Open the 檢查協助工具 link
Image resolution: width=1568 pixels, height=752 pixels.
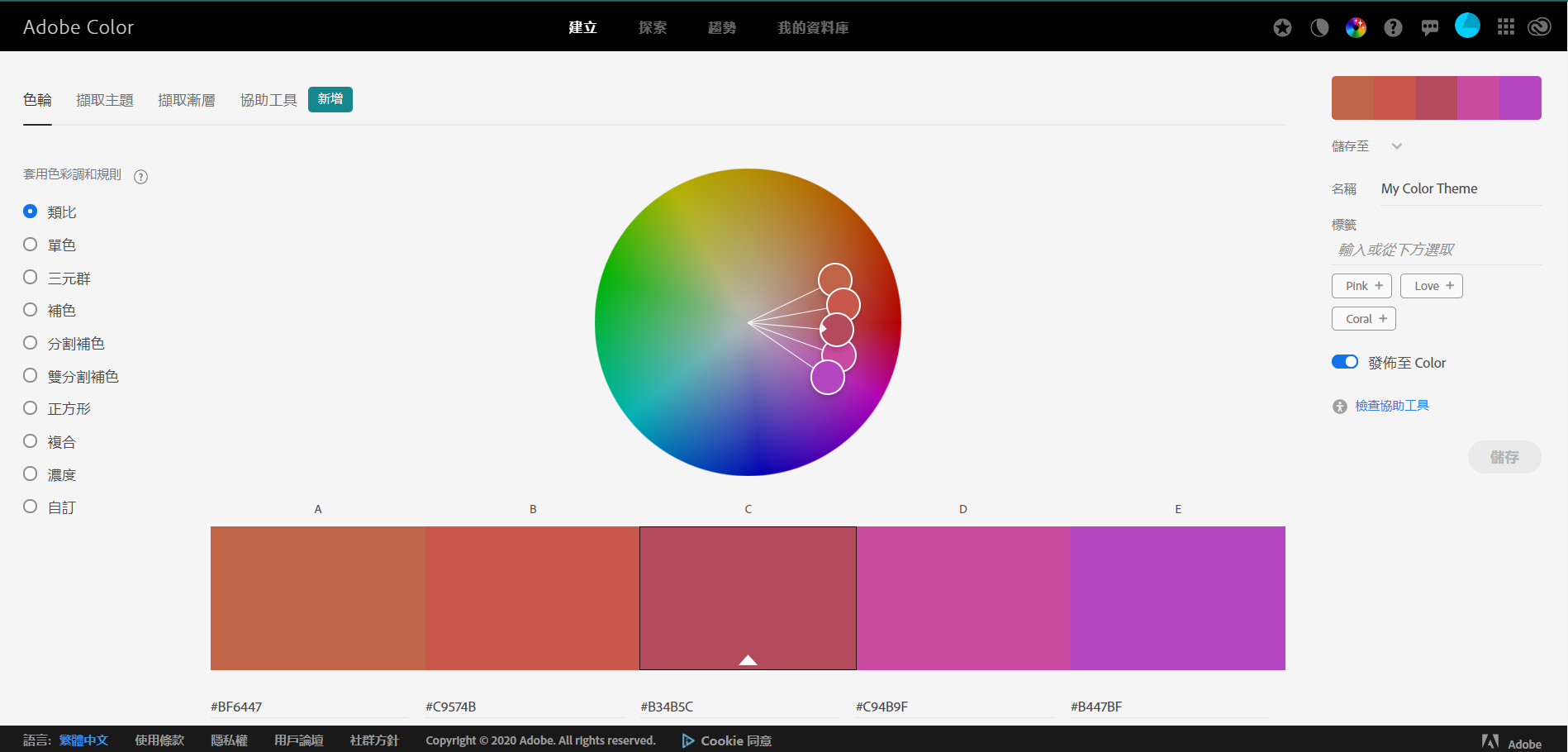(1392, 406)
